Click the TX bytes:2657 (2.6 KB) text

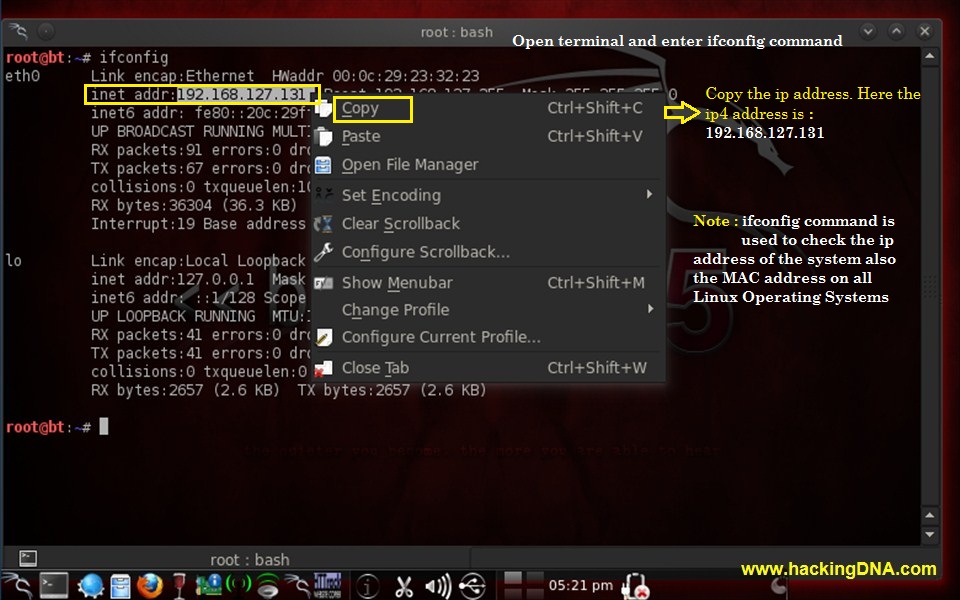tap(392, 390)
